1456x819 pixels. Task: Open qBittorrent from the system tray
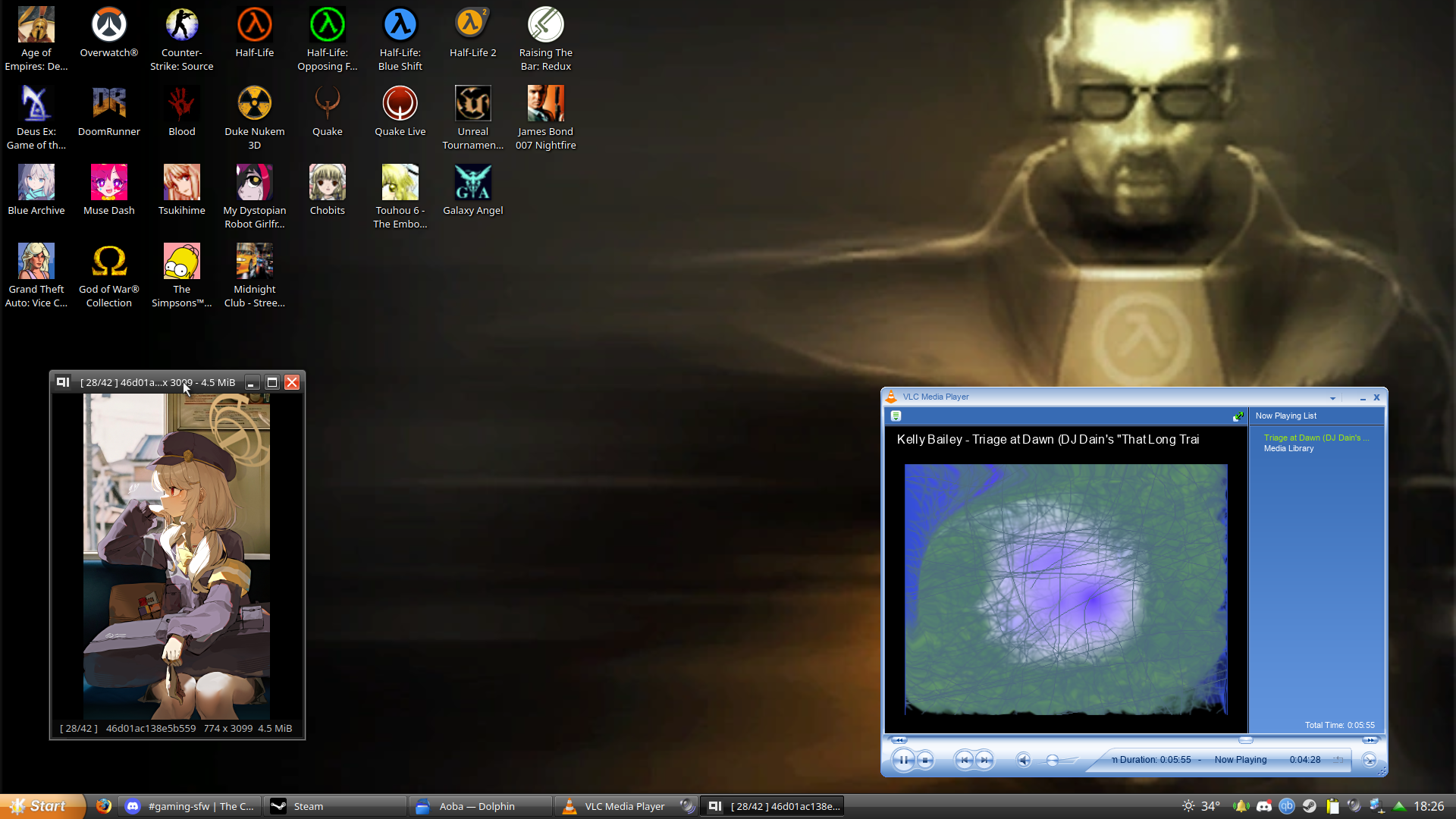[x=1286, y=806]
